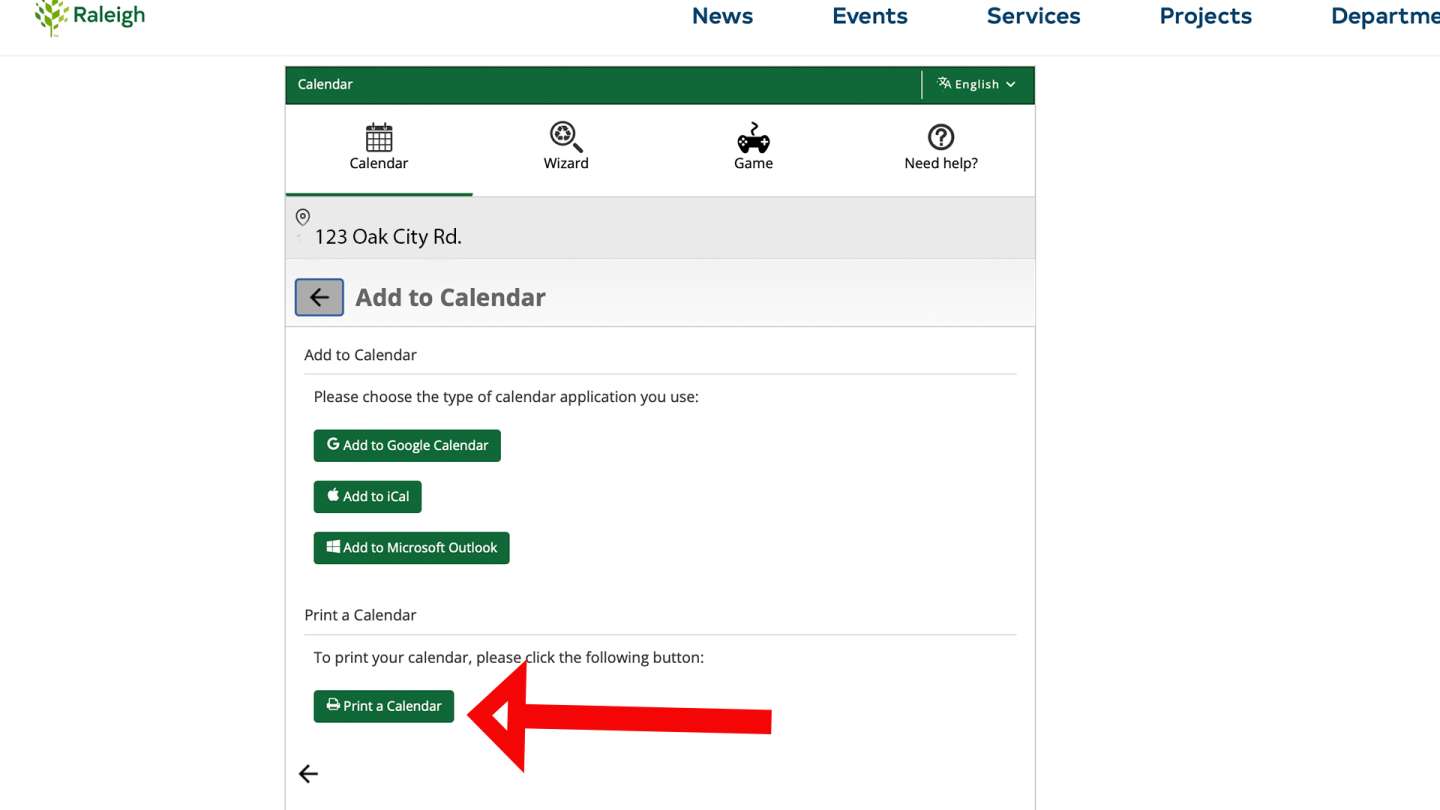
Task: Open the English language dropdown
Action: tap(977, 84)
